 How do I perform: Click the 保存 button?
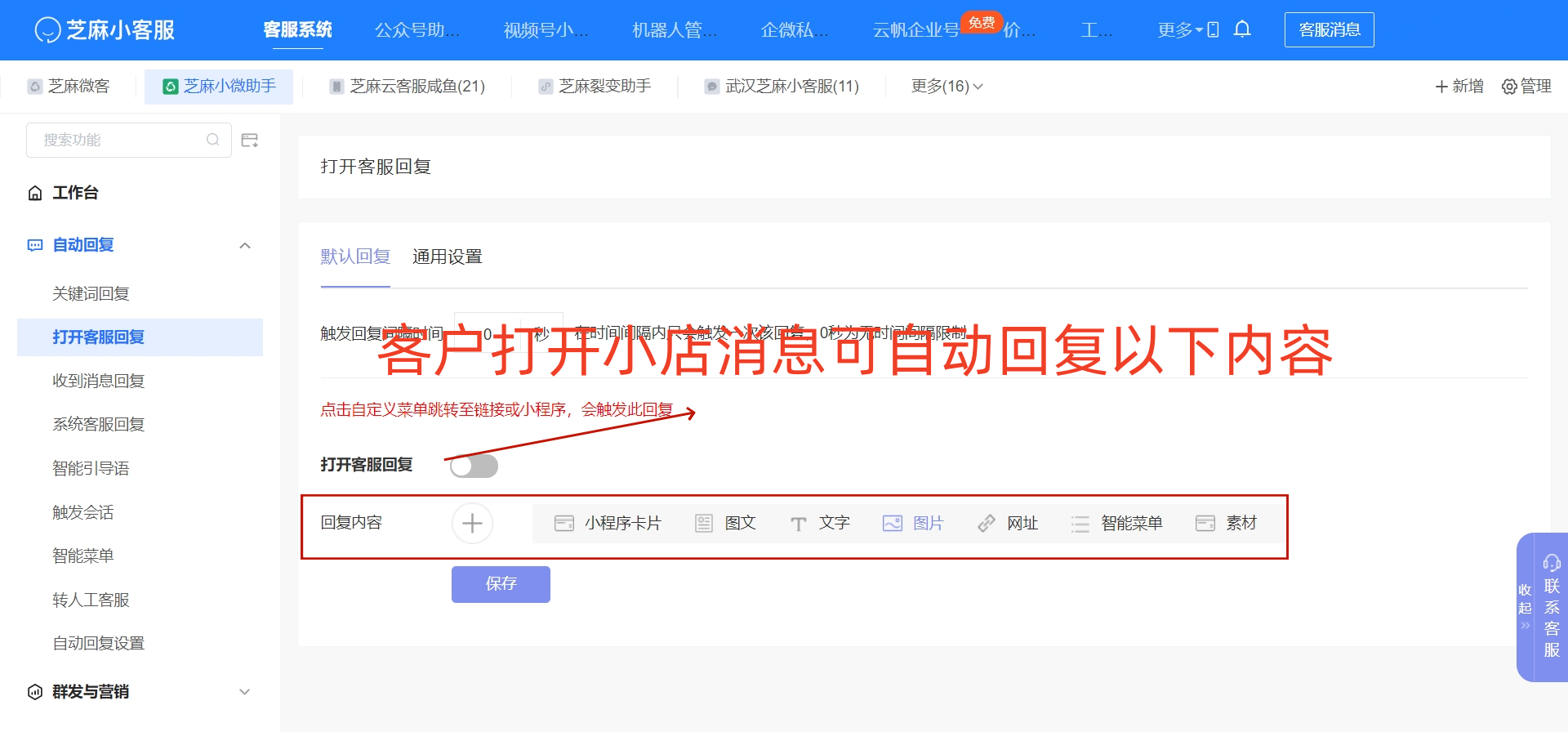tap(501, 584)
